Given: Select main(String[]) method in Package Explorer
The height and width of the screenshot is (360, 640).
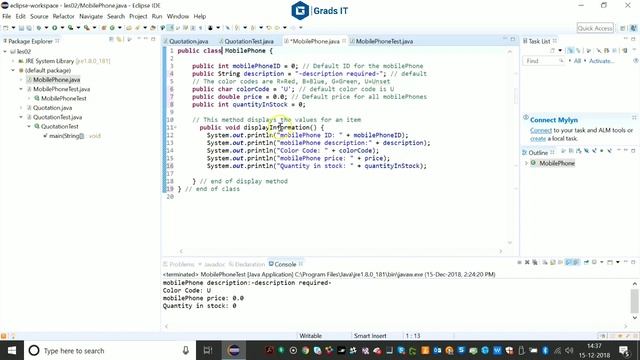Looking at the screenshot, I should point(66,136).
